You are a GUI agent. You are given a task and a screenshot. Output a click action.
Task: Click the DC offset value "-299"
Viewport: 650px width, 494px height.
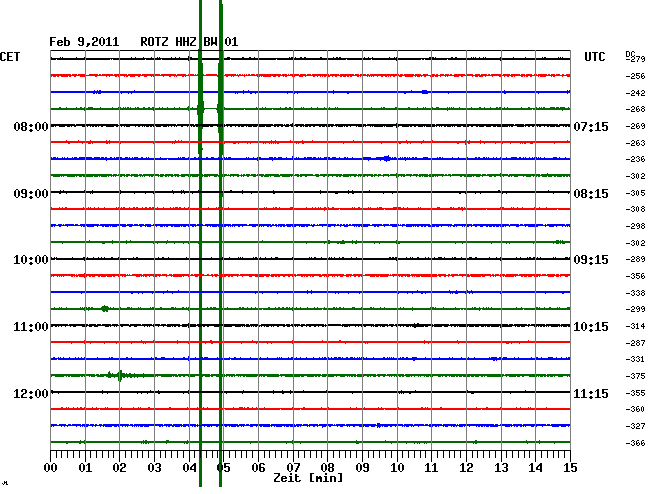tap(635, 309)
